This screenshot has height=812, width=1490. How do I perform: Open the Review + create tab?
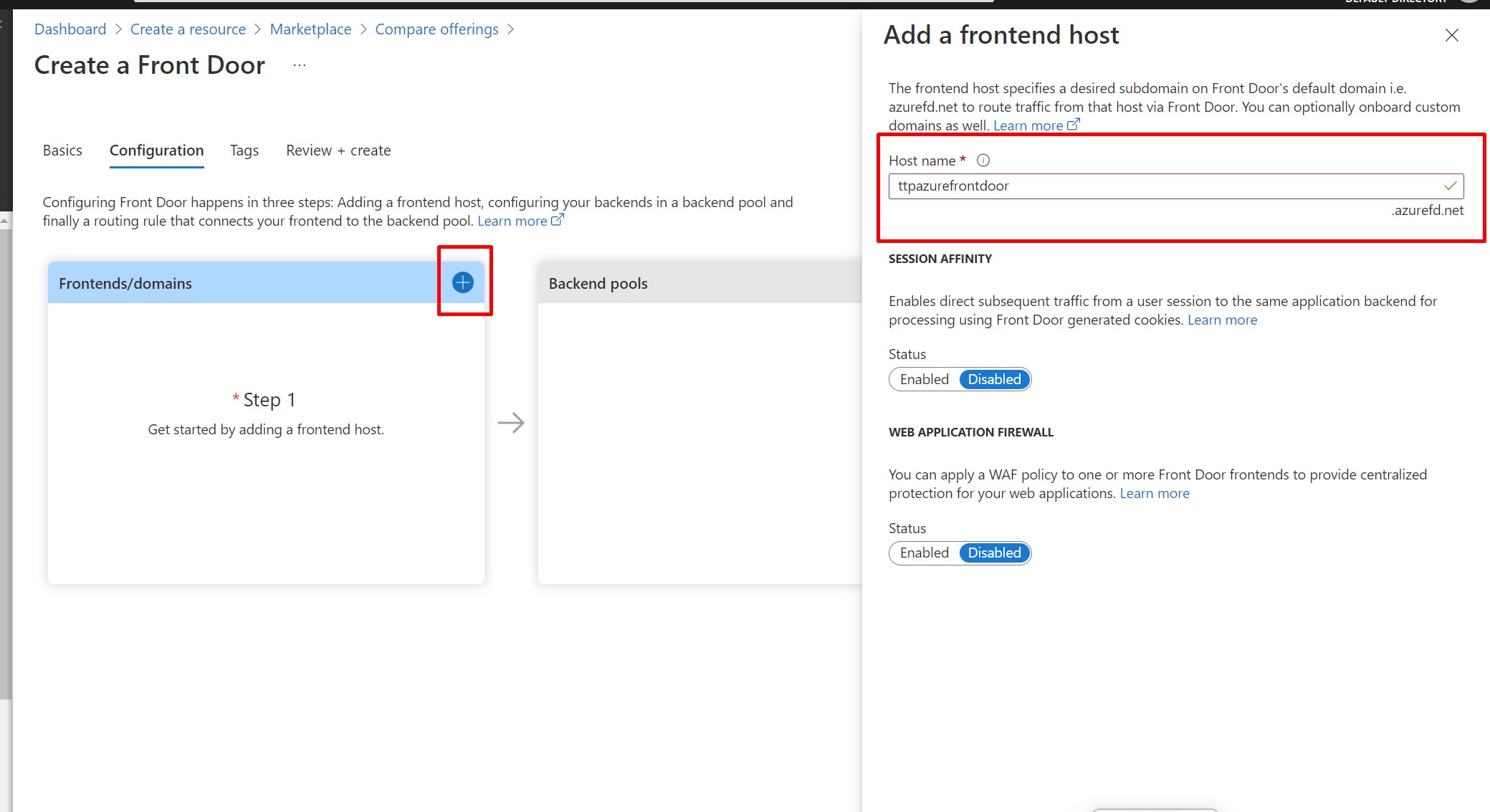(x=338, y=151)
